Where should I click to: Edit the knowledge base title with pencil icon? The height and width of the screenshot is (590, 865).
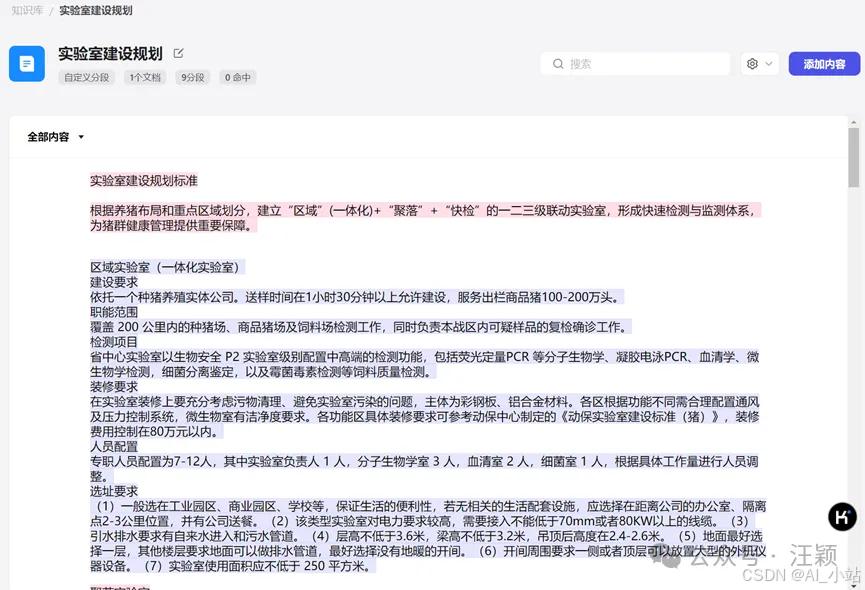tap(178, 53)
